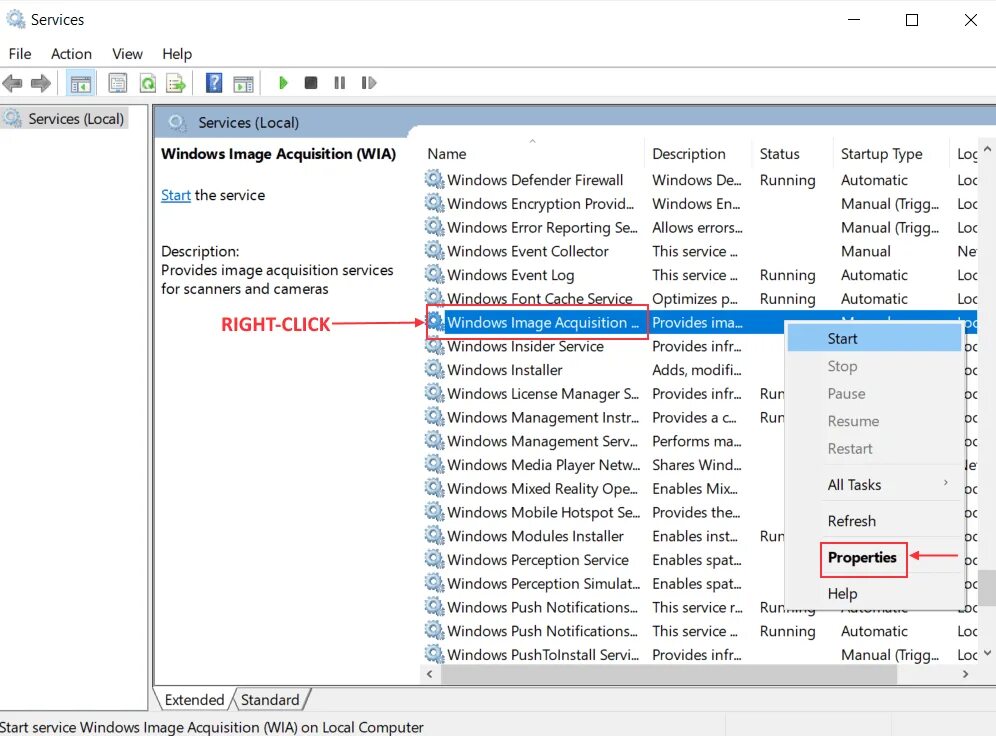Click the gear icon beside Windows Perception Service

point(434,559)
